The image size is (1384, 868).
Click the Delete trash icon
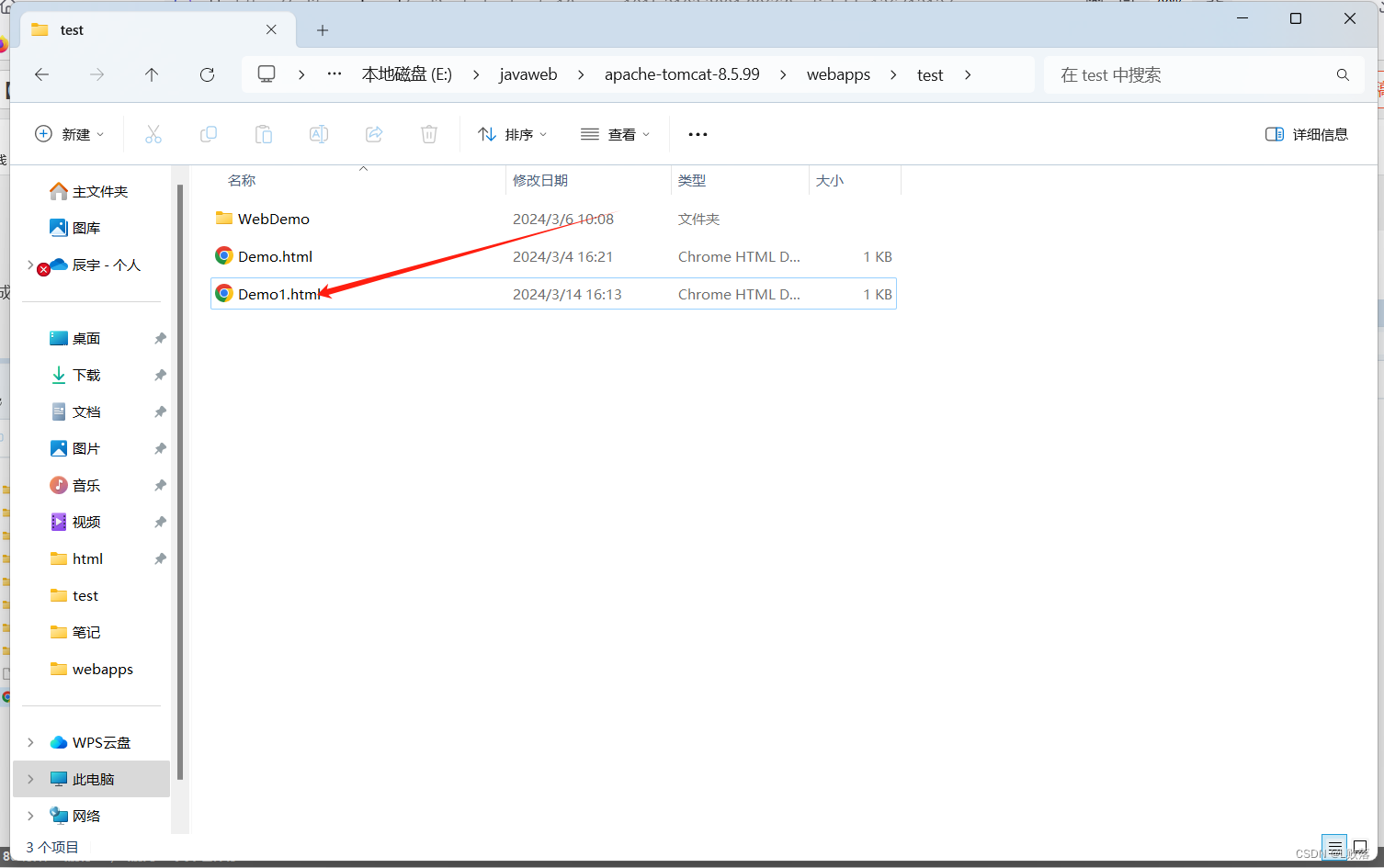[x=429, y=134]
